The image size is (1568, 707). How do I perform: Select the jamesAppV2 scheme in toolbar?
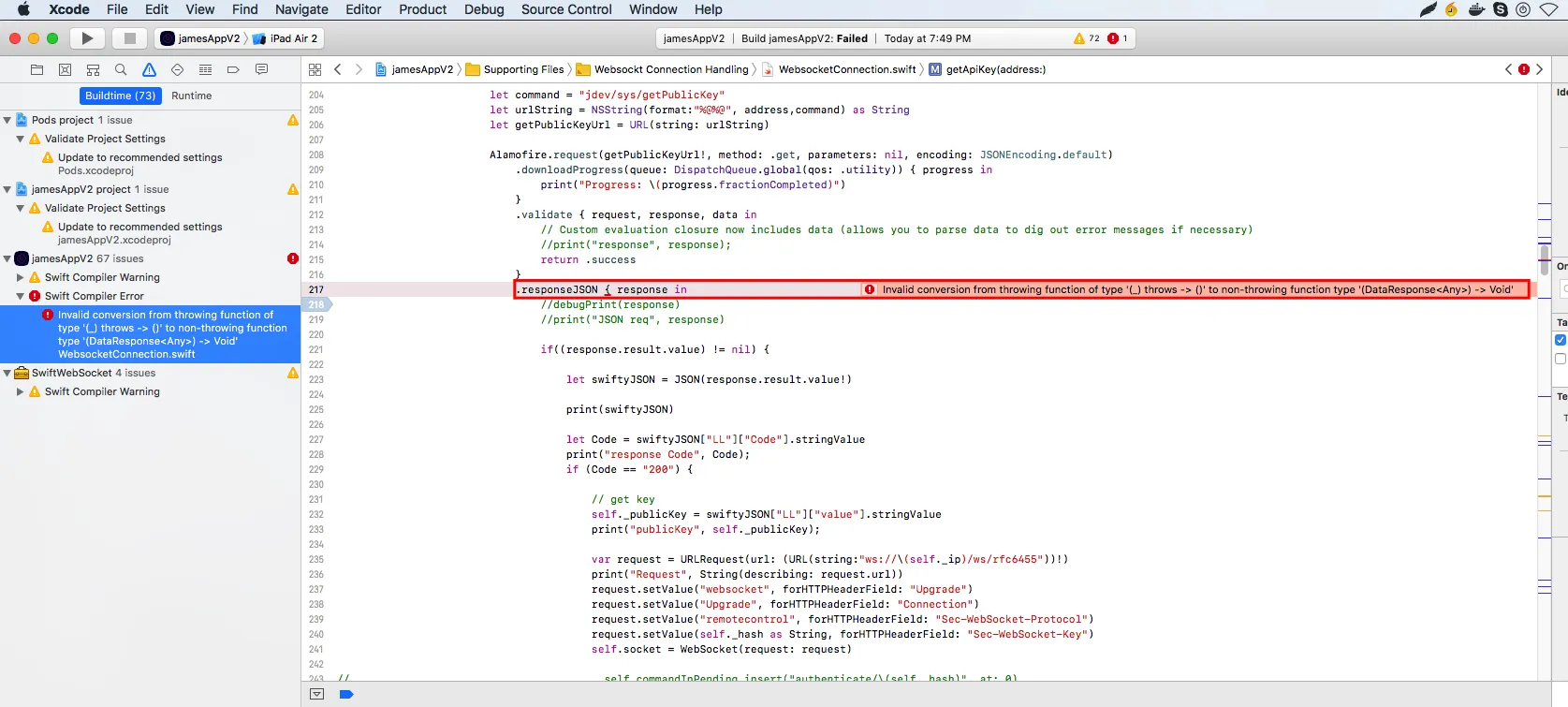199,38
